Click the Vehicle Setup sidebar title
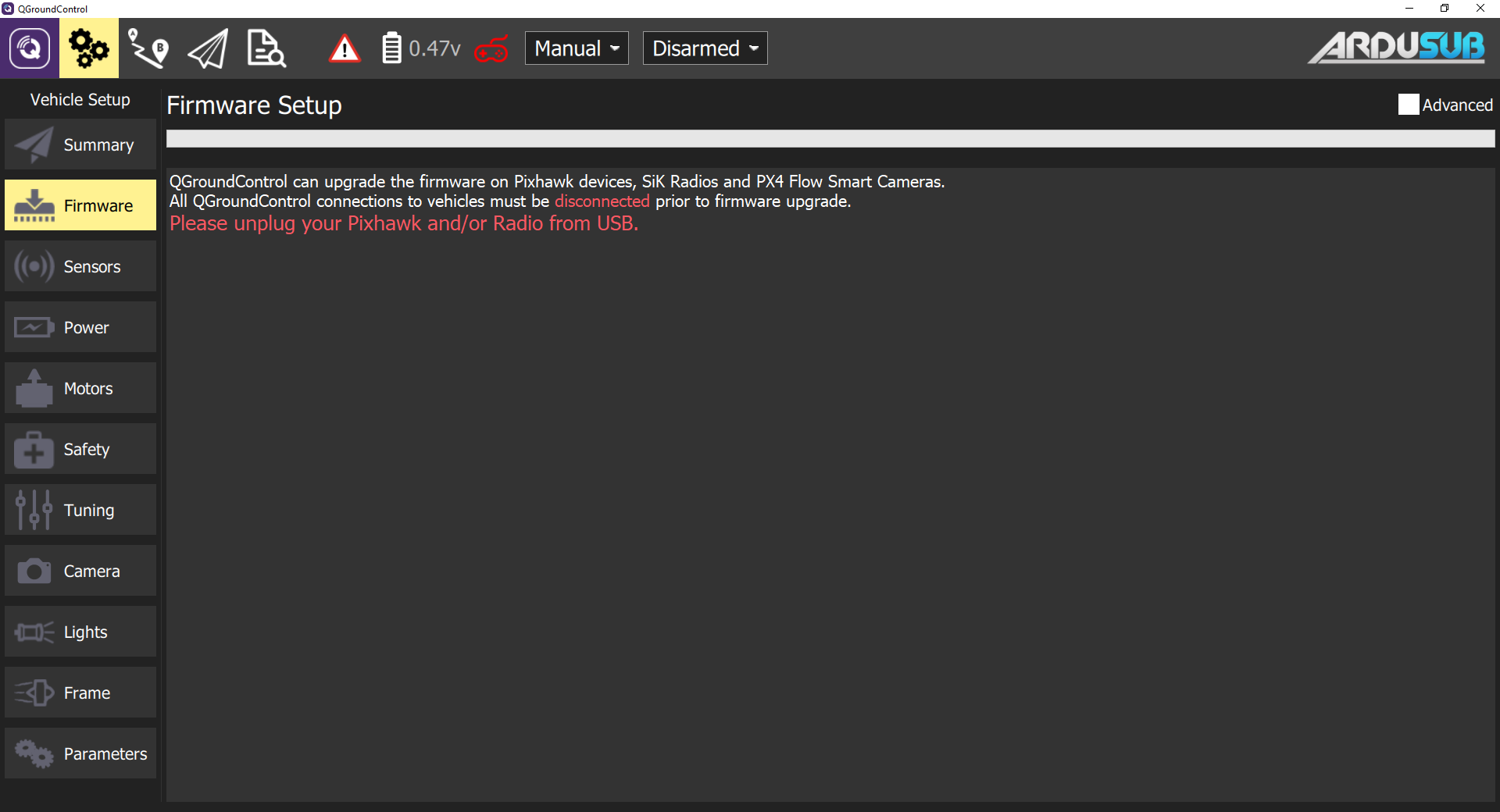This screenshot has width=1500, height=812. tap(80, 100)
